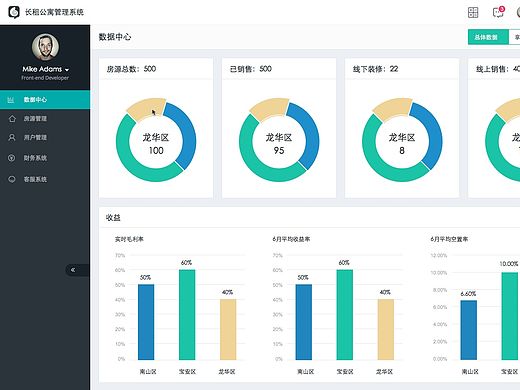Click the Front-end Developer subtitle
Viewport: 520px width, 390px height.
pyautogui.click(x=45, y=78)
